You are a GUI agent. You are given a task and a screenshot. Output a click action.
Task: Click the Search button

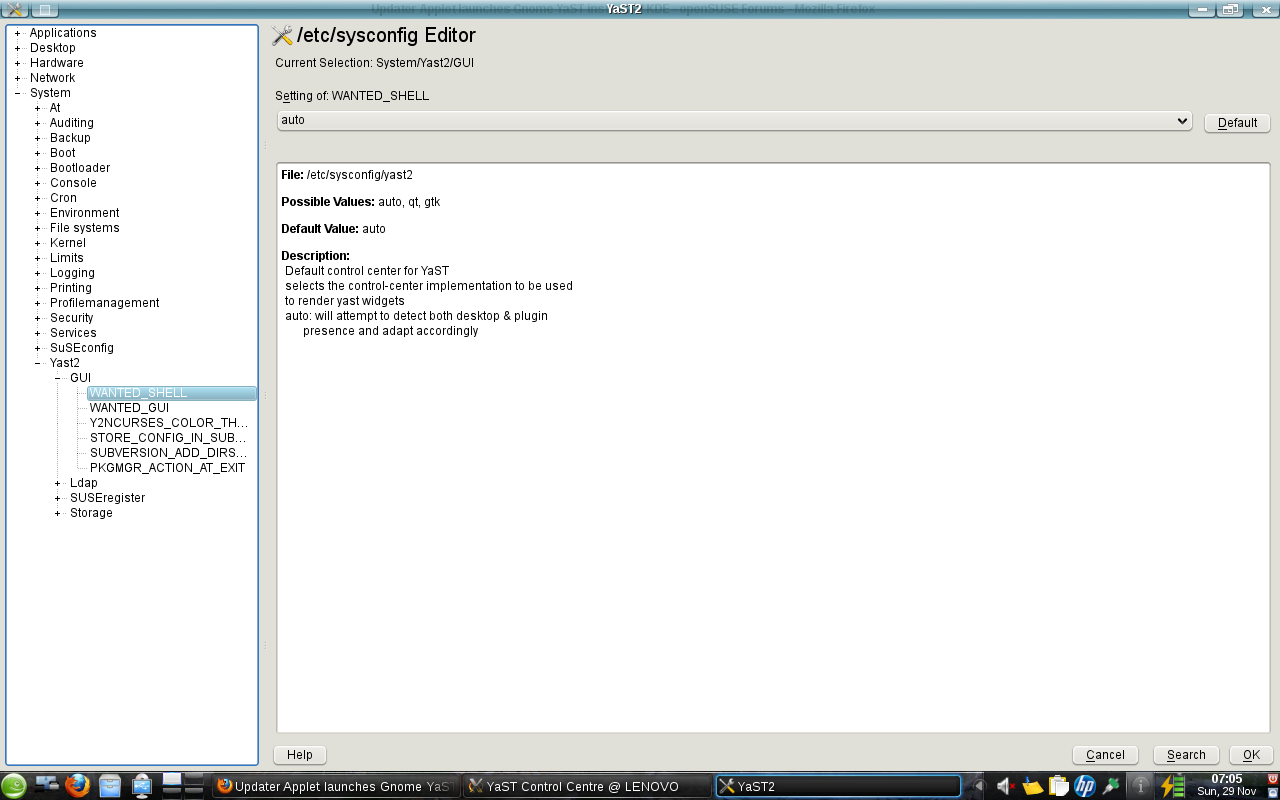click(x=1186, y=755)
